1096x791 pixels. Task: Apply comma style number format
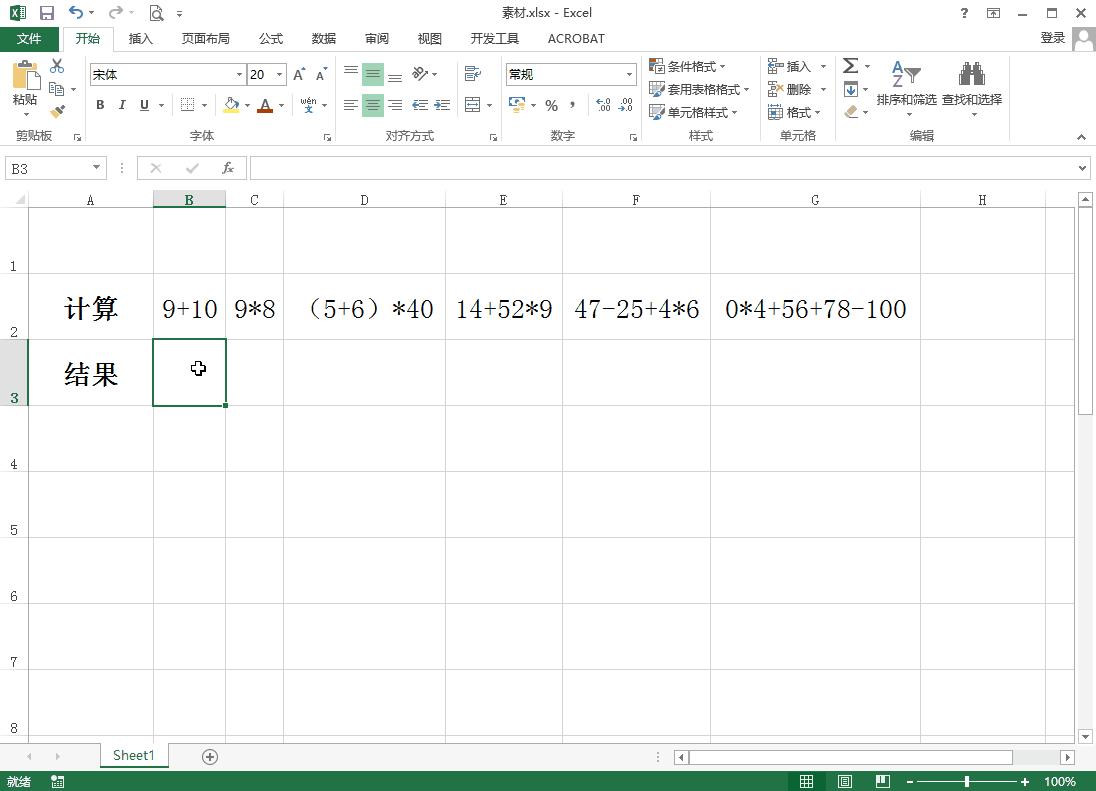(572, 105)
